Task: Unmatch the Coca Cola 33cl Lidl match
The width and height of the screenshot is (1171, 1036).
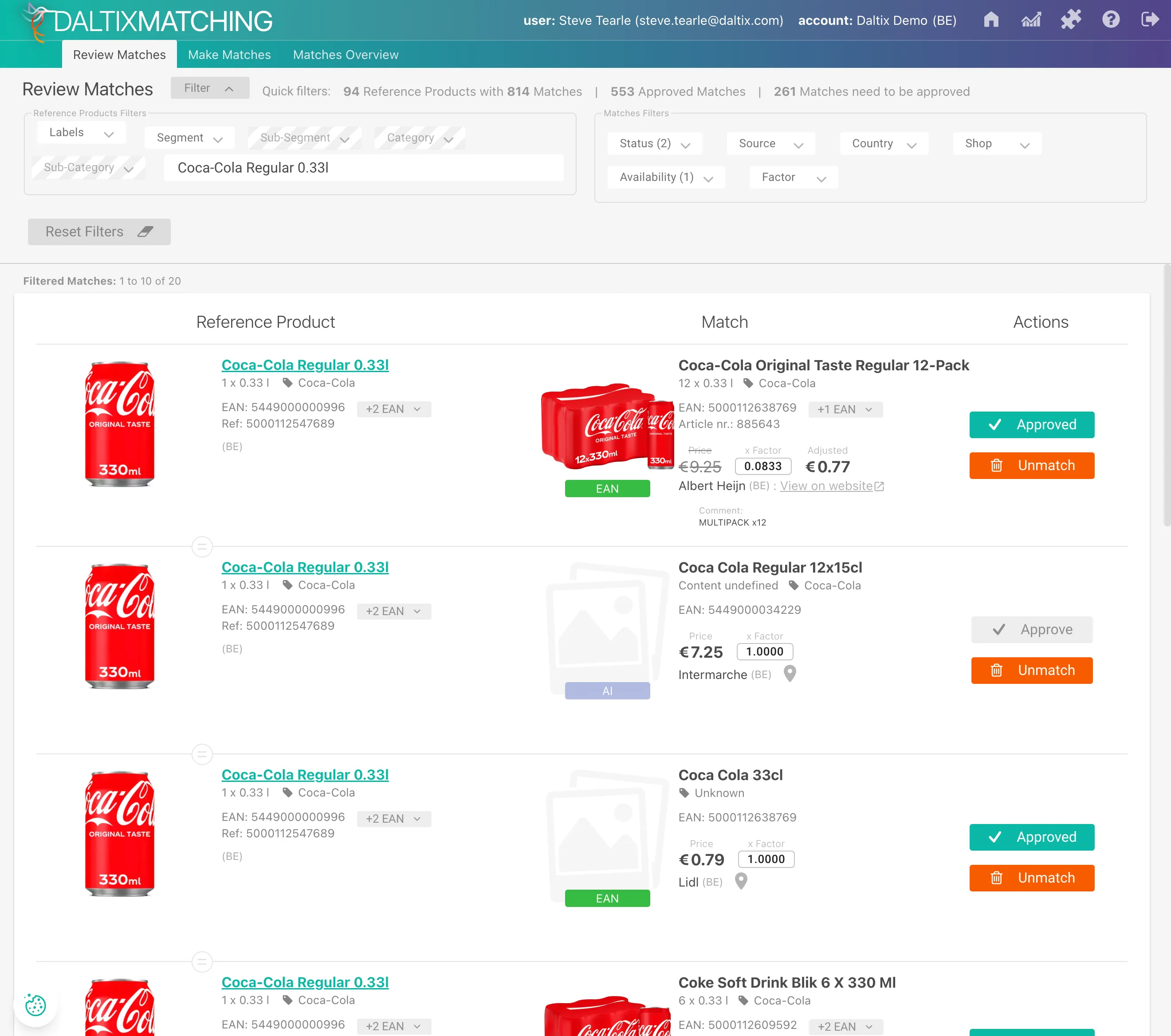Action: [x=1032, y=878]
